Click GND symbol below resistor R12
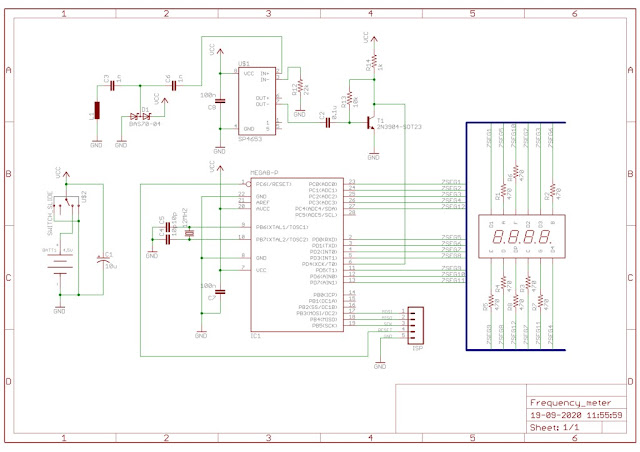Screen dimensions: 640x452 [300, 113]
